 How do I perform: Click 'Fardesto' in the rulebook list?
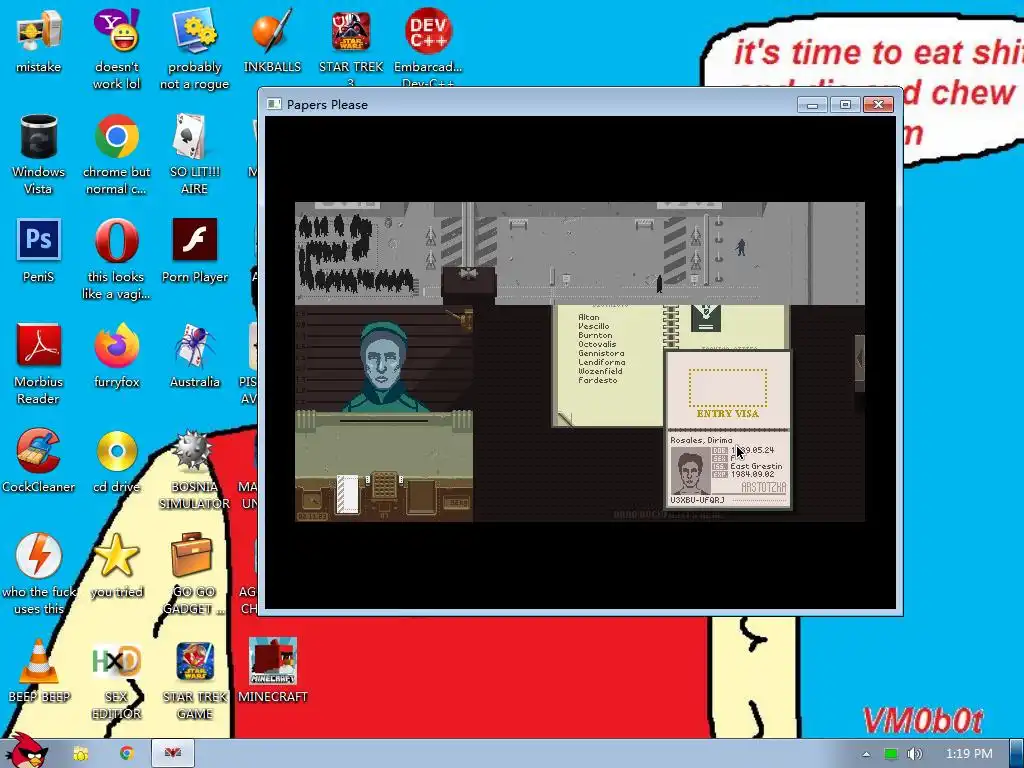click(x=598, y=380)
